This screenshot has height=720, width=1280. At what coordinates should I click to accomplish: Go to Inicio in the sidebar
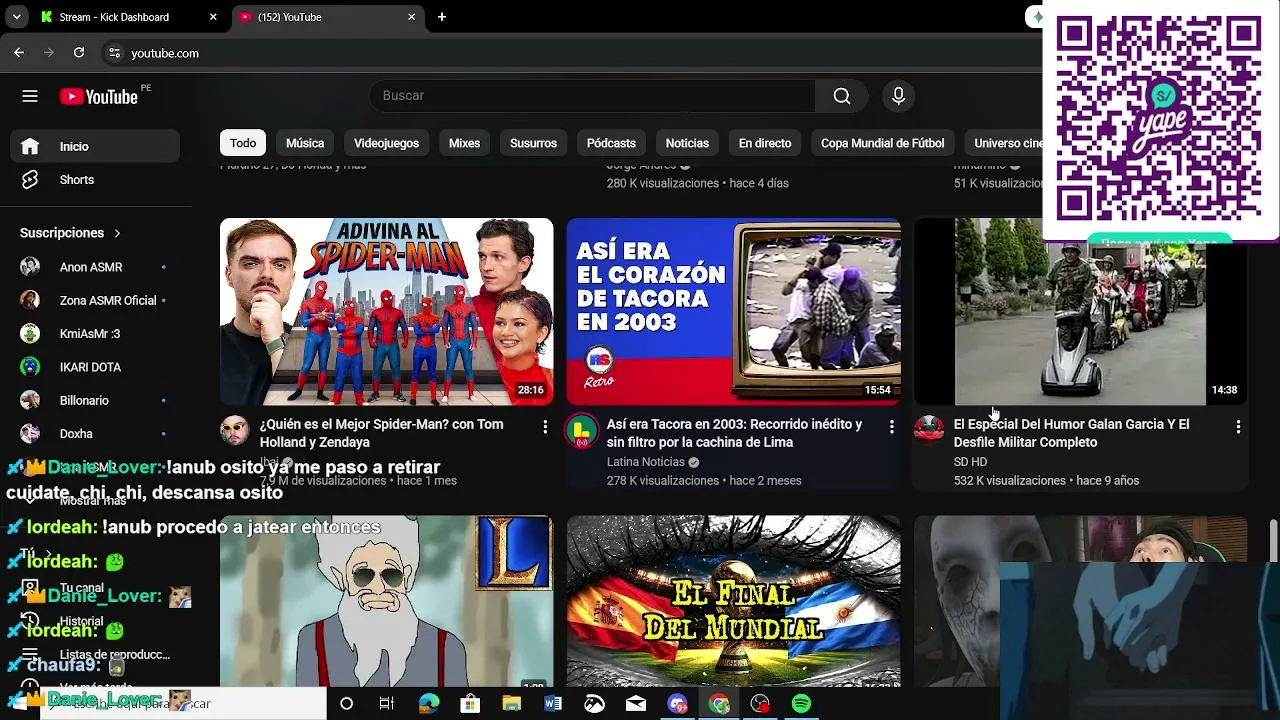[x=95, y=146]
